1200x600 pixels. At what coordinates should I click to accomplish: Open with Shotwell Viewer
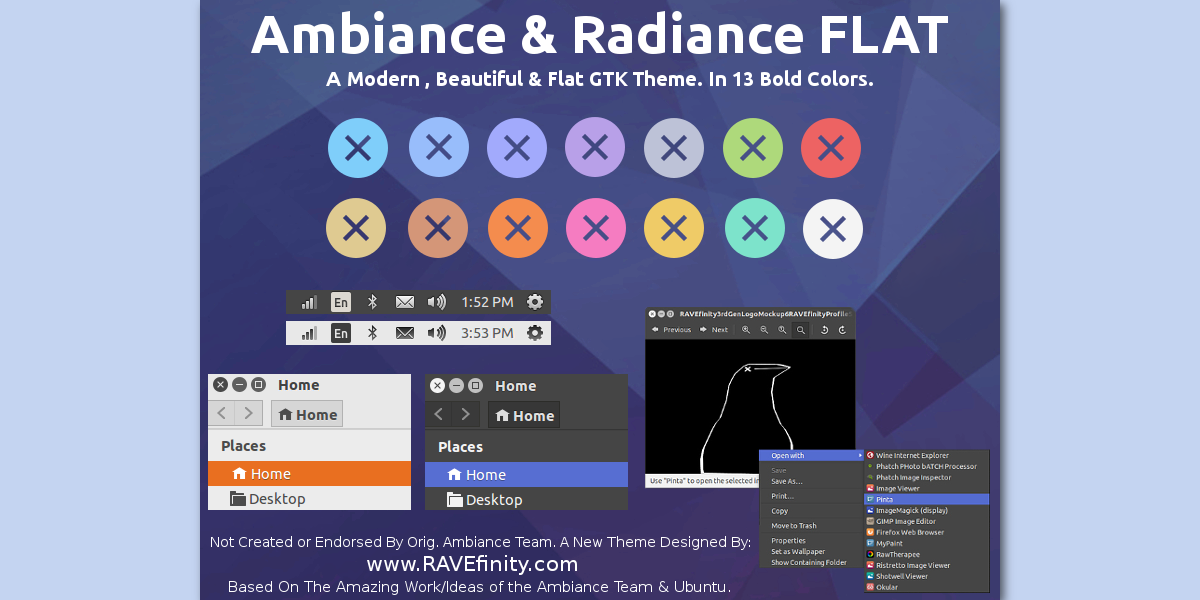(926, 576)
